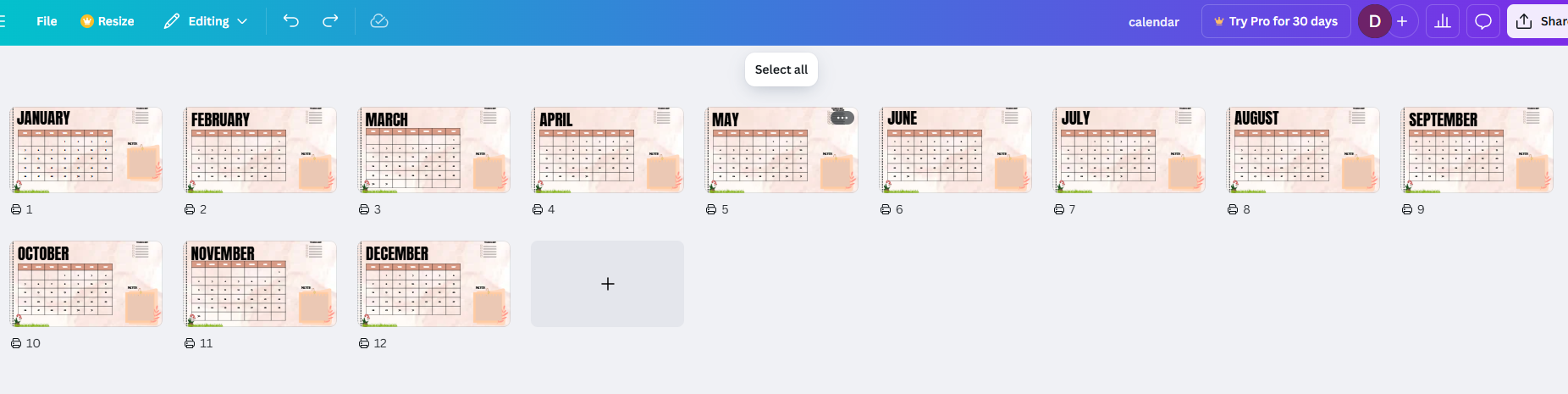Click the undo arrow icon
The height and width of the screenshot is (394, 1568).
pos(290,21)
